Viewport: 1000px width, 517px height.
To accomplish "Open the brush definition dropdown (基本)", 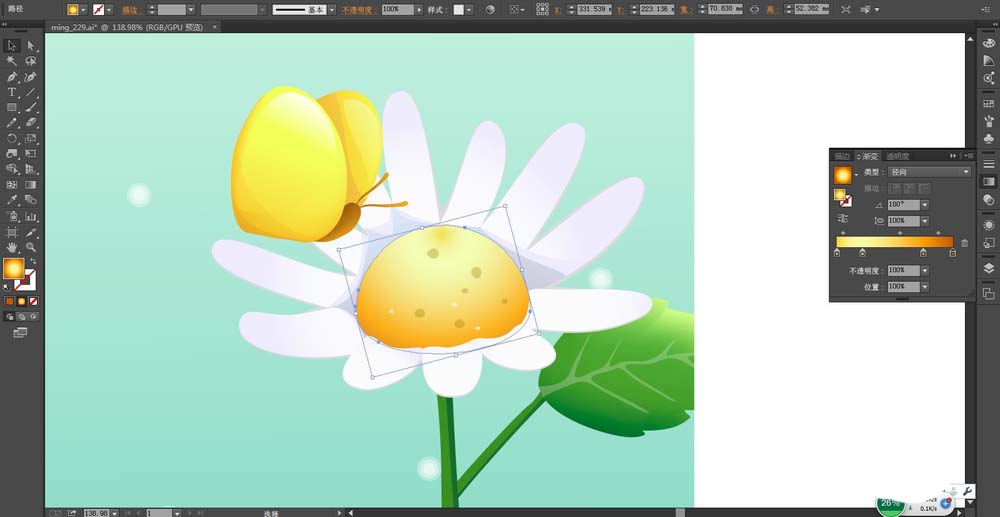I will click(331, 10).
